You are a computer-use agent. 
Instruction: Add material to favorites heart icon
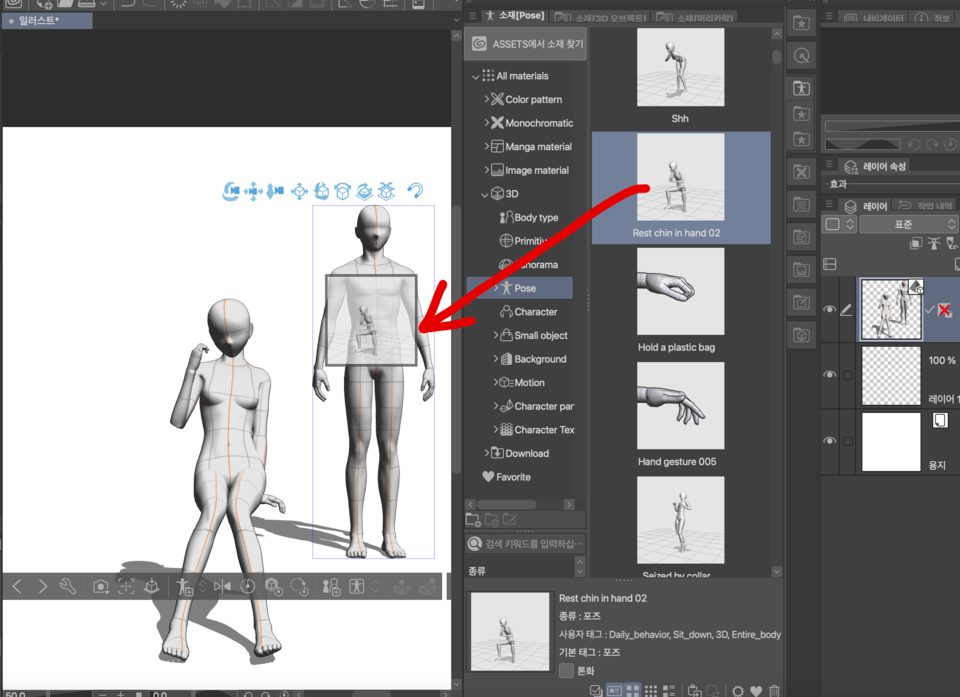(x=756, y=690)
